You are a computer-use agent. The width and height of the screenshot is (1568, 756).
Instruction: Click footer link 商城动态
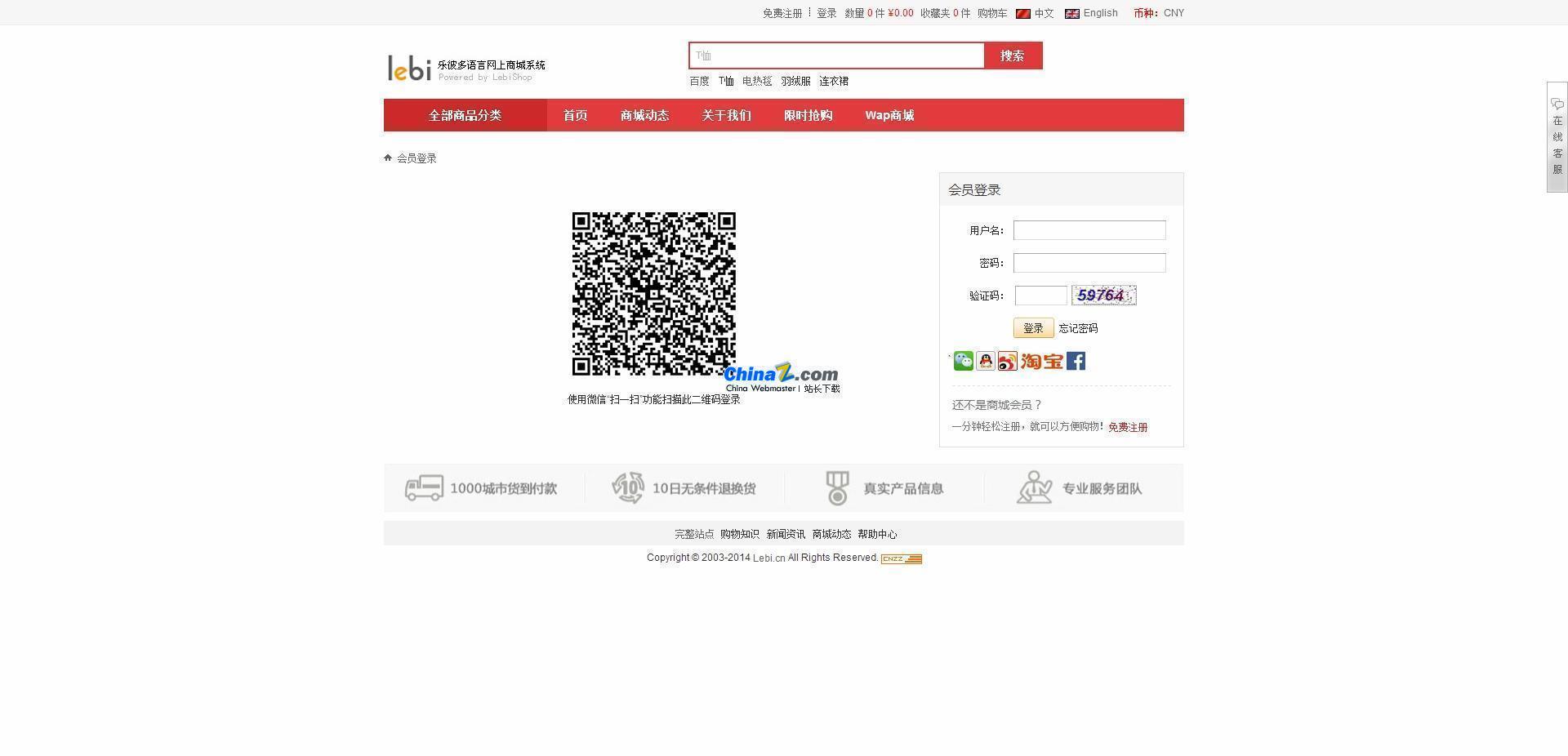tap(831, 534)
